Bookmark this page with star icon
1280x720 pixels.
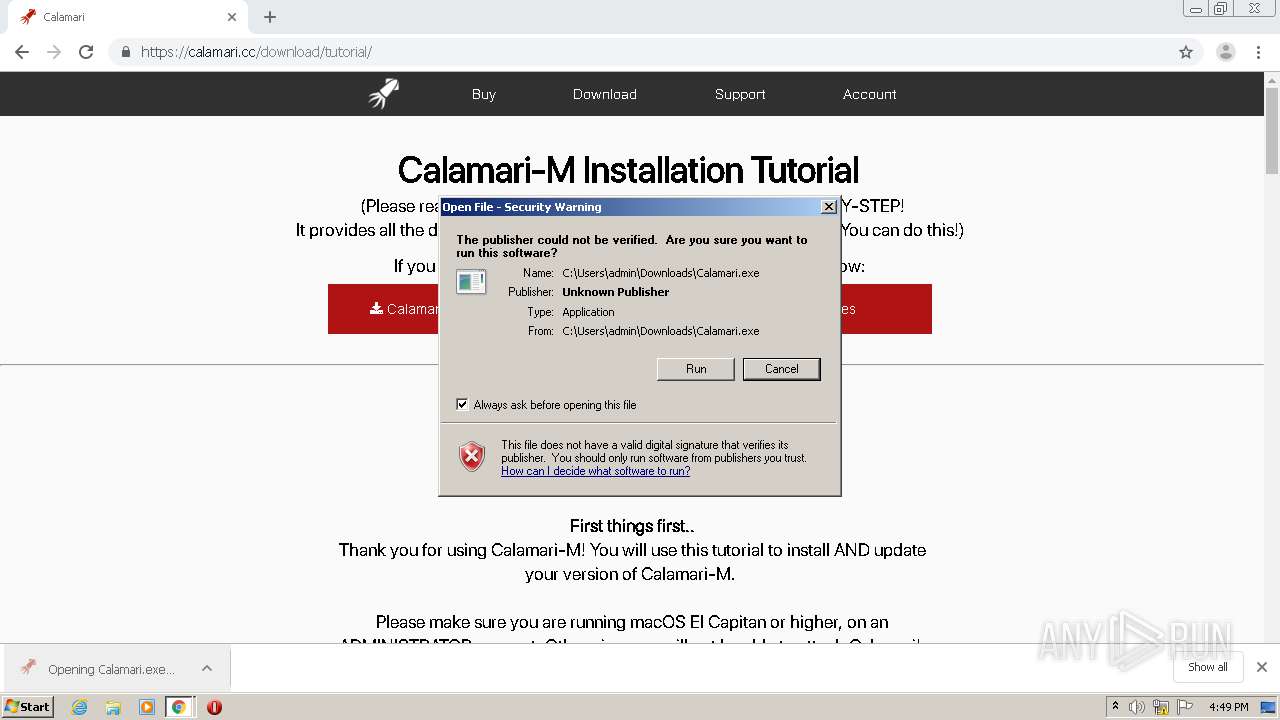point(1186,52)
